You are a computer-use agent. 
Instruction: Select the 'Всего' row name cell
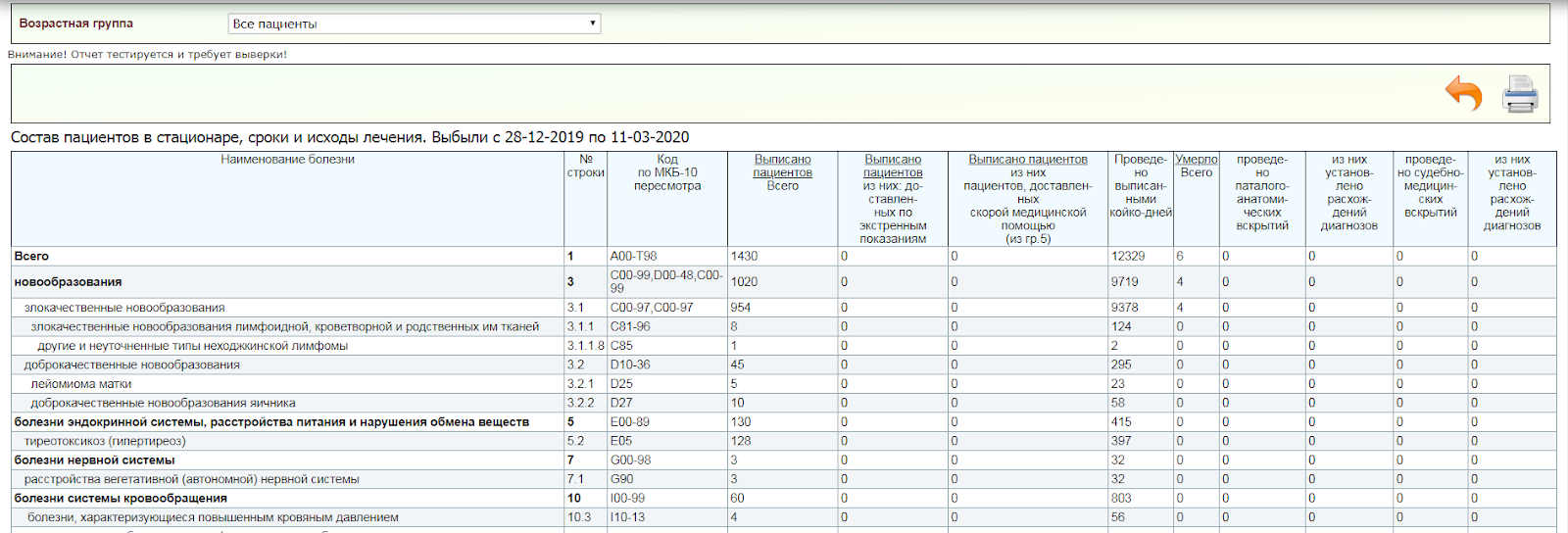pos(31,256)
